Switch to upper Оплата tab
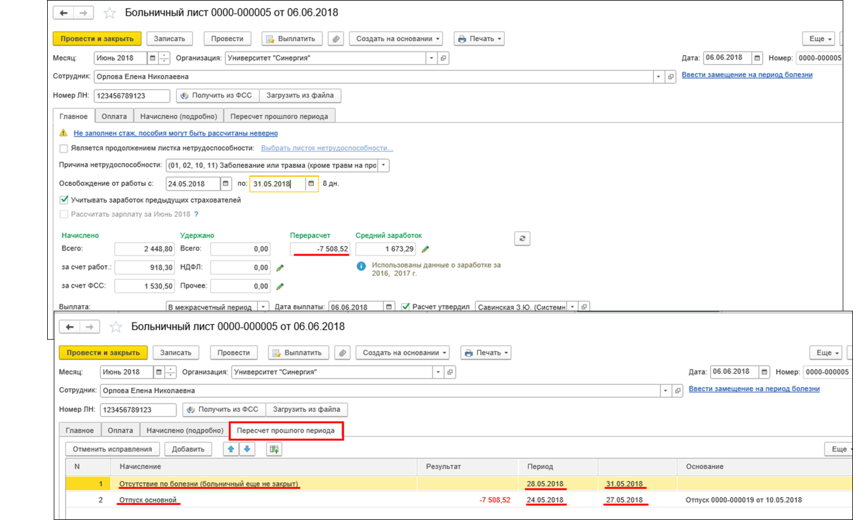 click(114, 116)
